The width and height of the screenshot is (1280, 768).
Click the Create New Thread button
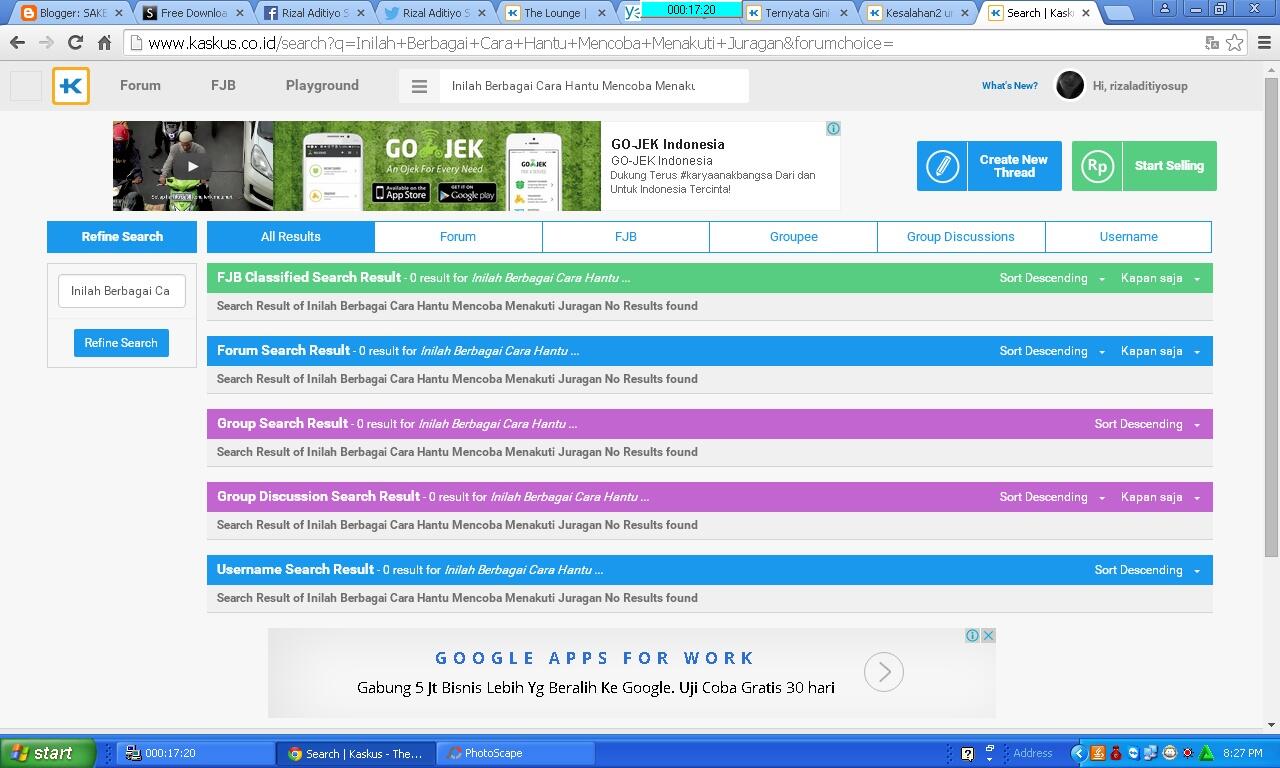click(x=989, y=166)
